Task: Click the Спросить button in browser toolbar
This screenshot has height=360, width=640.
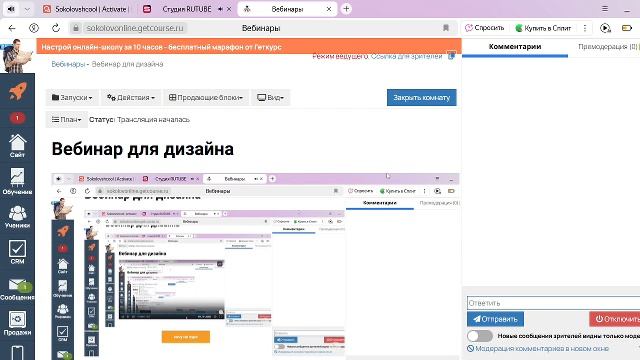Action: (484, 28)
